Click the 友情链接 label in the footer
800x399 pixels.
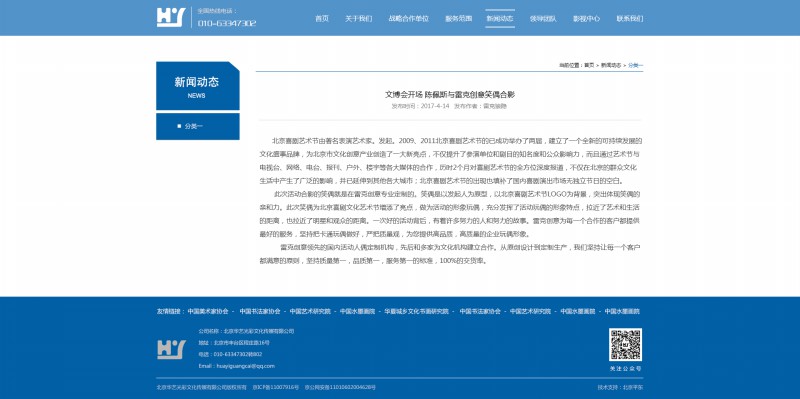tap(170, 311)
